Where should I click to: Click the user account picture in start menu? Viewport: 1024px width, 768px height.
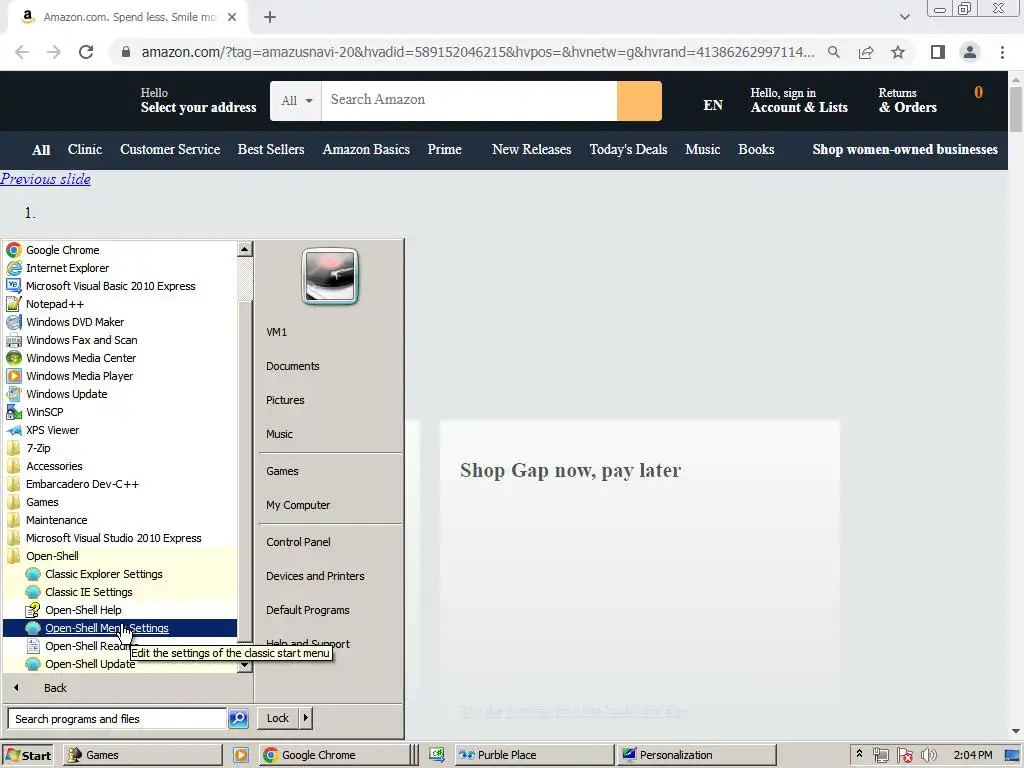click(x=330, y=276)
